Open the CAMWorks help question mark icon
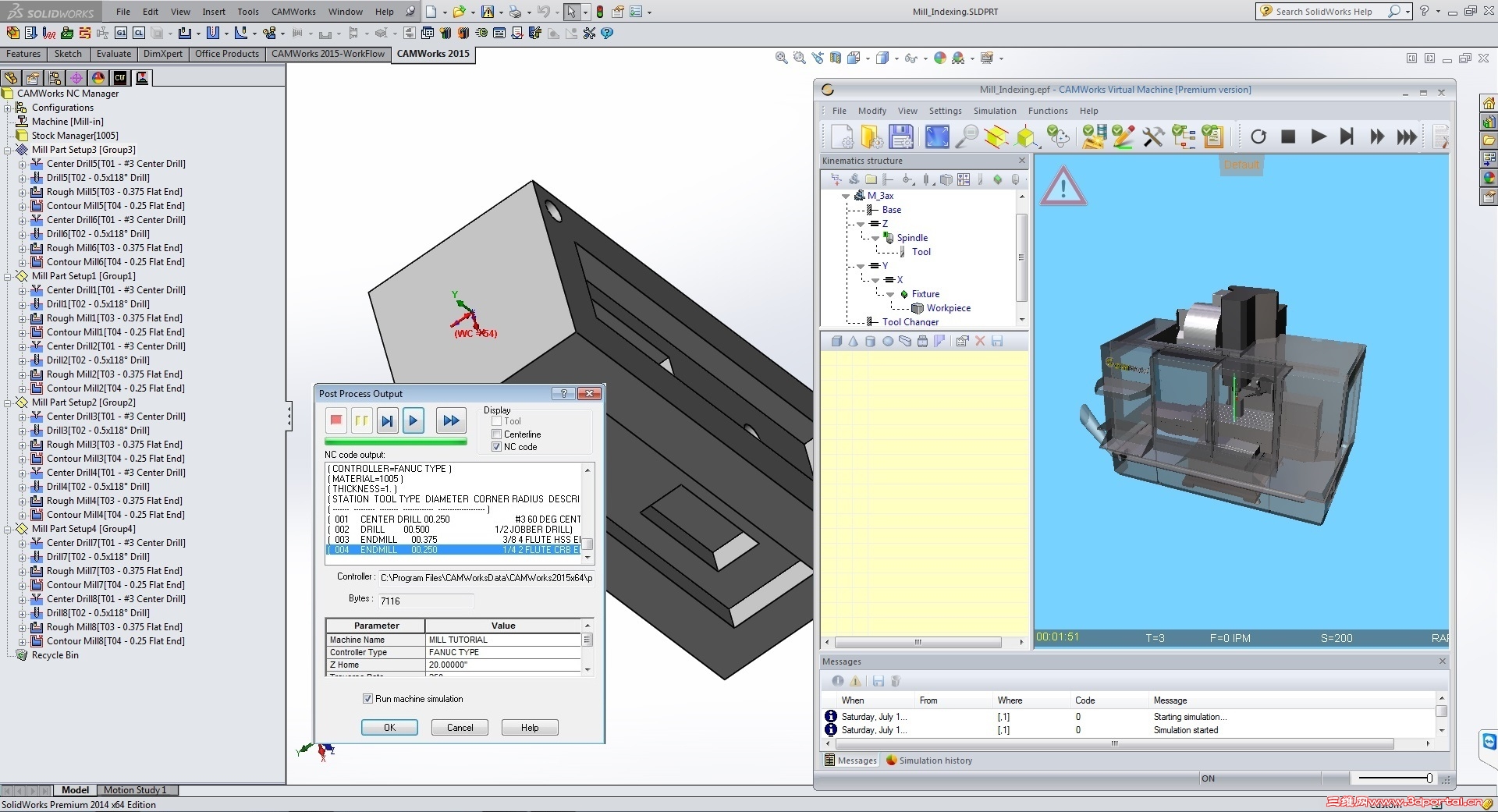This screenshot has width=1498, height=812. tap(607, 33)
